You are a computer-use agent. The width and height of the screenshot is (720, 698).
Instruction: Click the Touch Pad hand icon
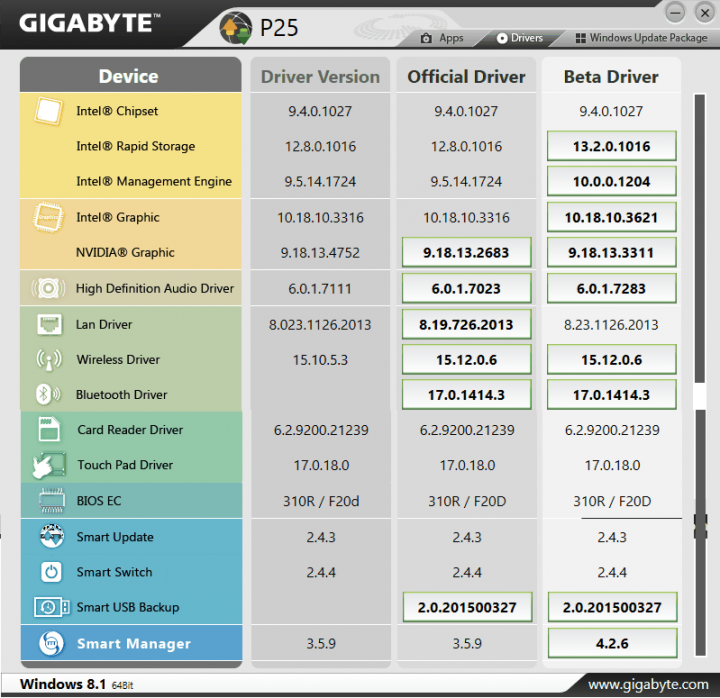point(49,465)
